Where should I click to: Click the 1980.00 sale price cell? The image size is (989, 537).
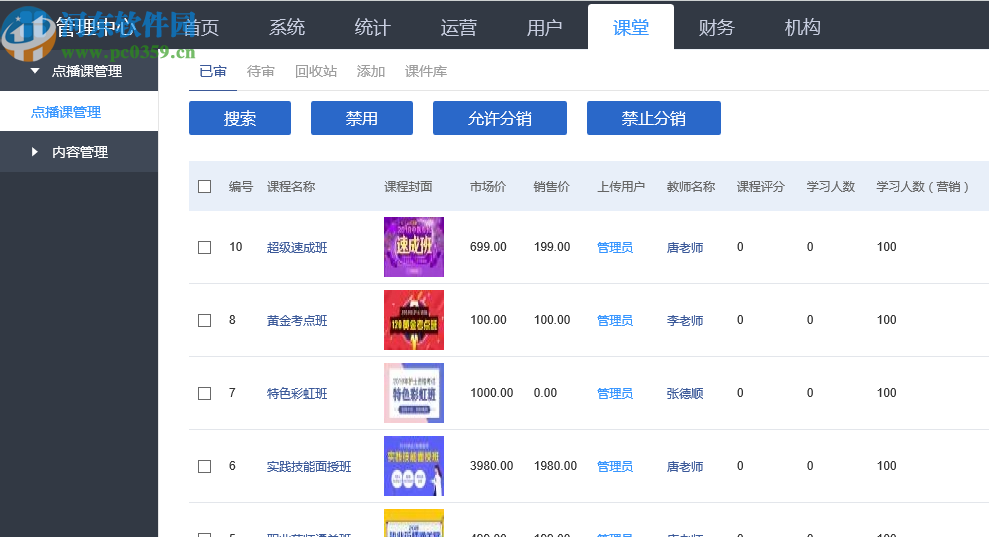(x=555, y=466)
